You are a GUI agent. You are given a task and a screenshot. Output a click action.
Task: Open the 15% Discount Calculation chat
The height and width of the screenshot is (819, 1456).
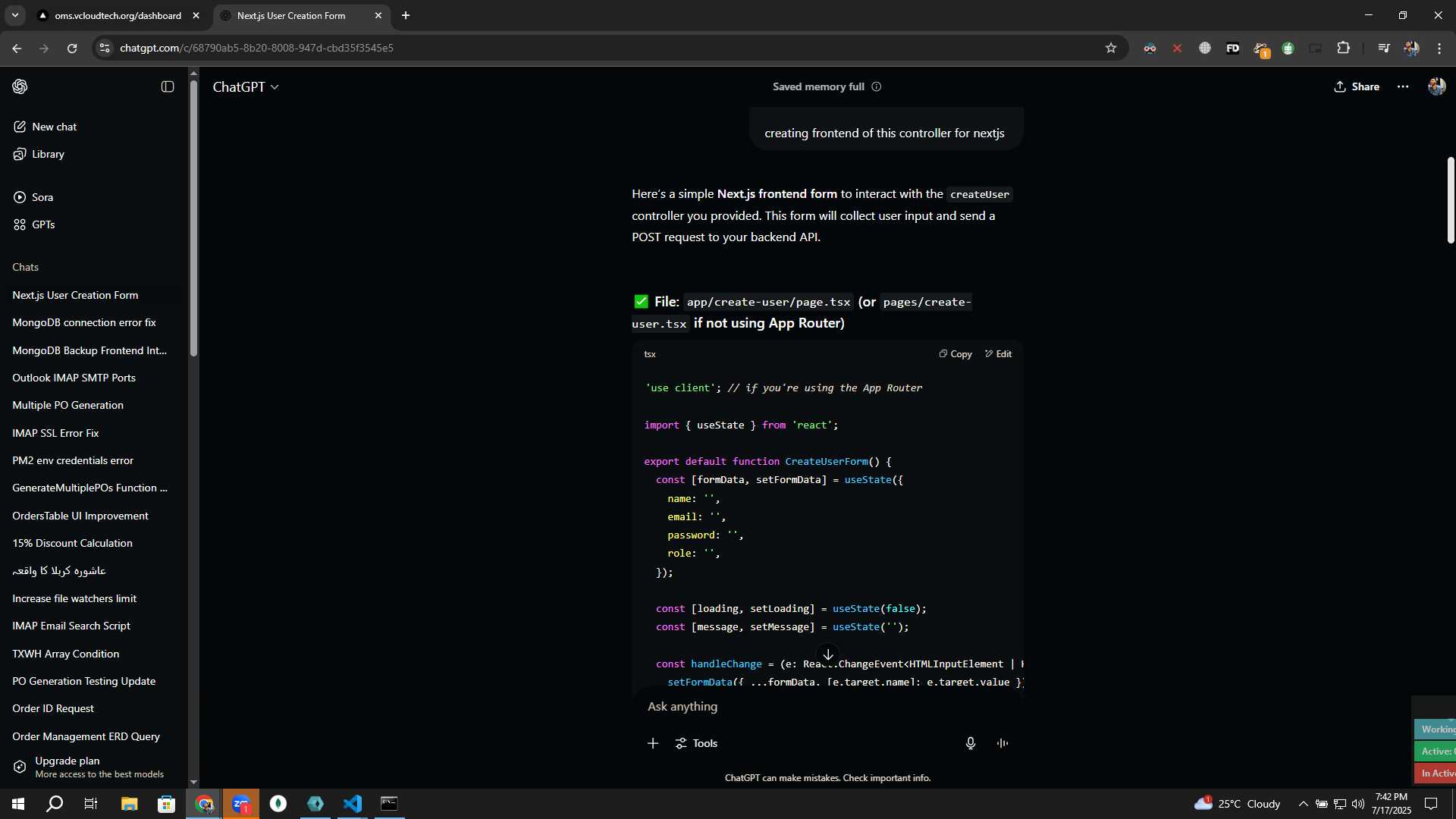[x=73, y=543]
